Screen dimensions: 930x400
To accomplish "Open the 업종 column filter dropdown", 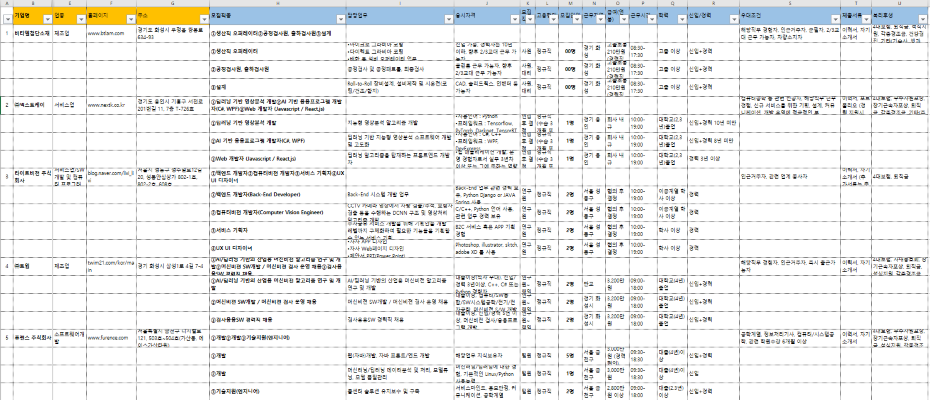I will click(83, 18).
